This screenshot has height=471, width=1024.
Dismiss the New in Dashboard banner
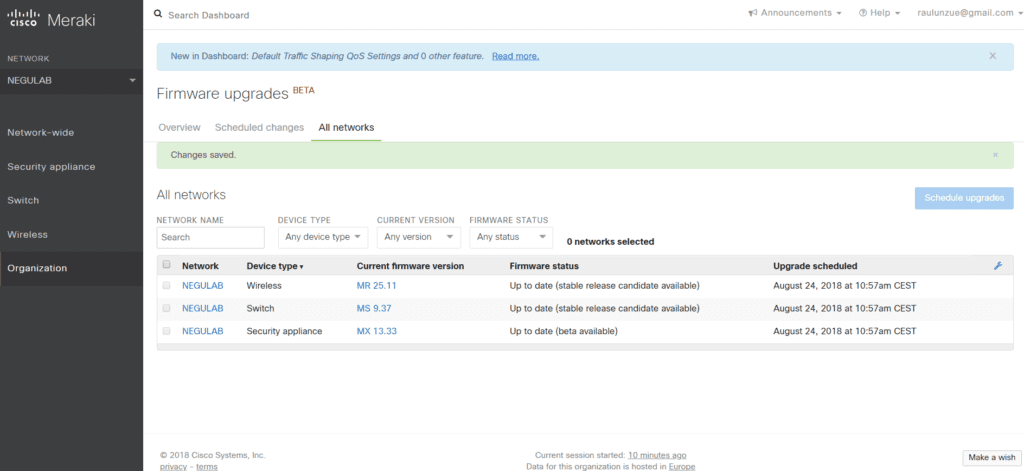993,56
